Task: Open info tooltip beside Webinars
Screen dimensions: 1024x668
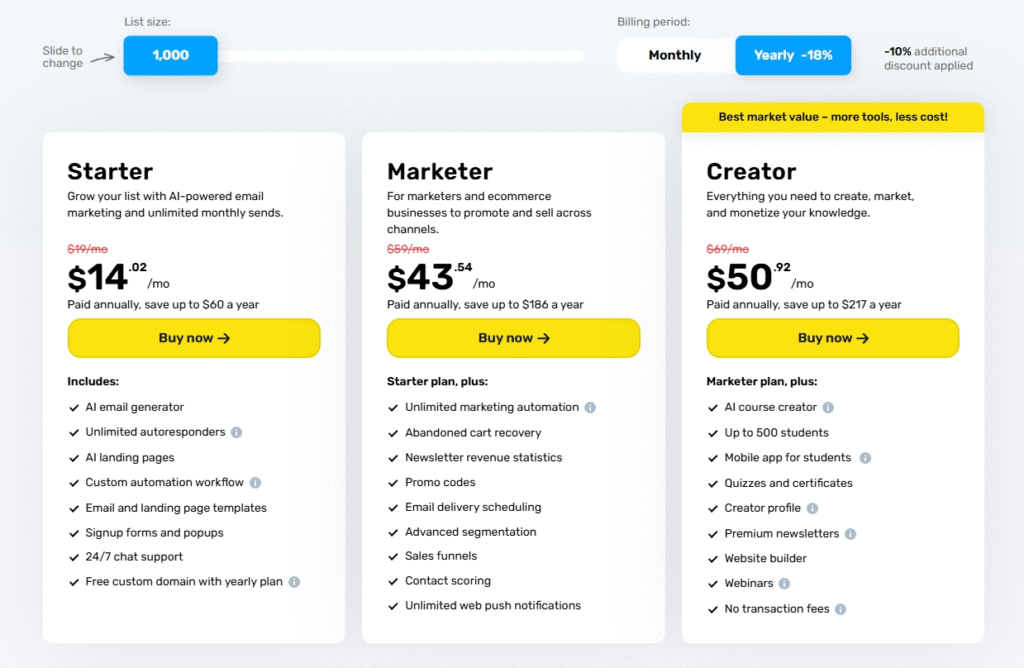Action: click(784, 584)
